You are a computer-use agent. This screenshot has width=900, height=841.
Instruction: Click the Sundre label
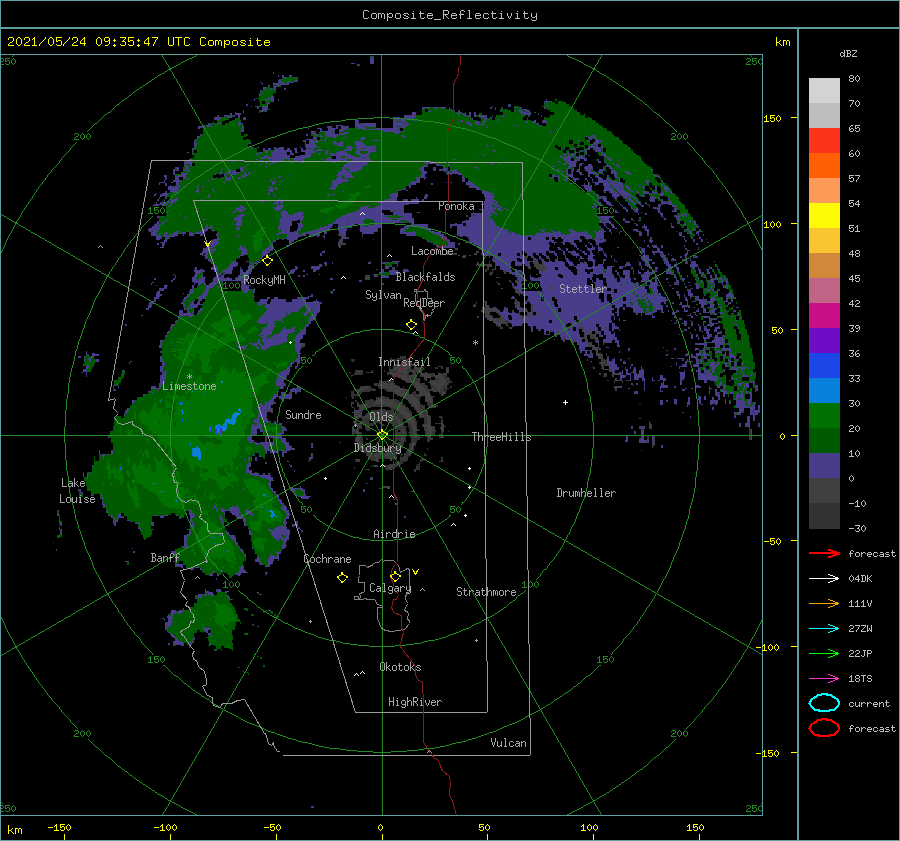pyautogui.click(x=303, y=415)
